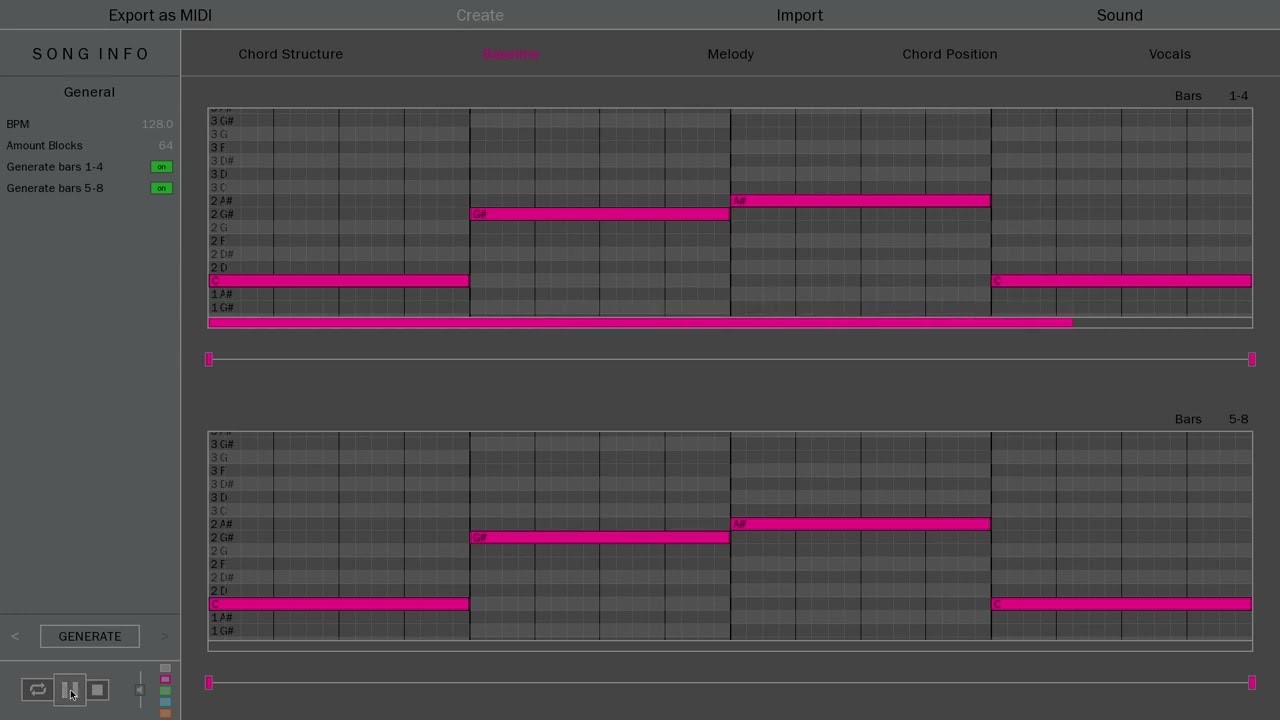Select the pink bassline track square
Viewport: 1280px width, 720px height.
pyautogui.click(x=165, y=679)
